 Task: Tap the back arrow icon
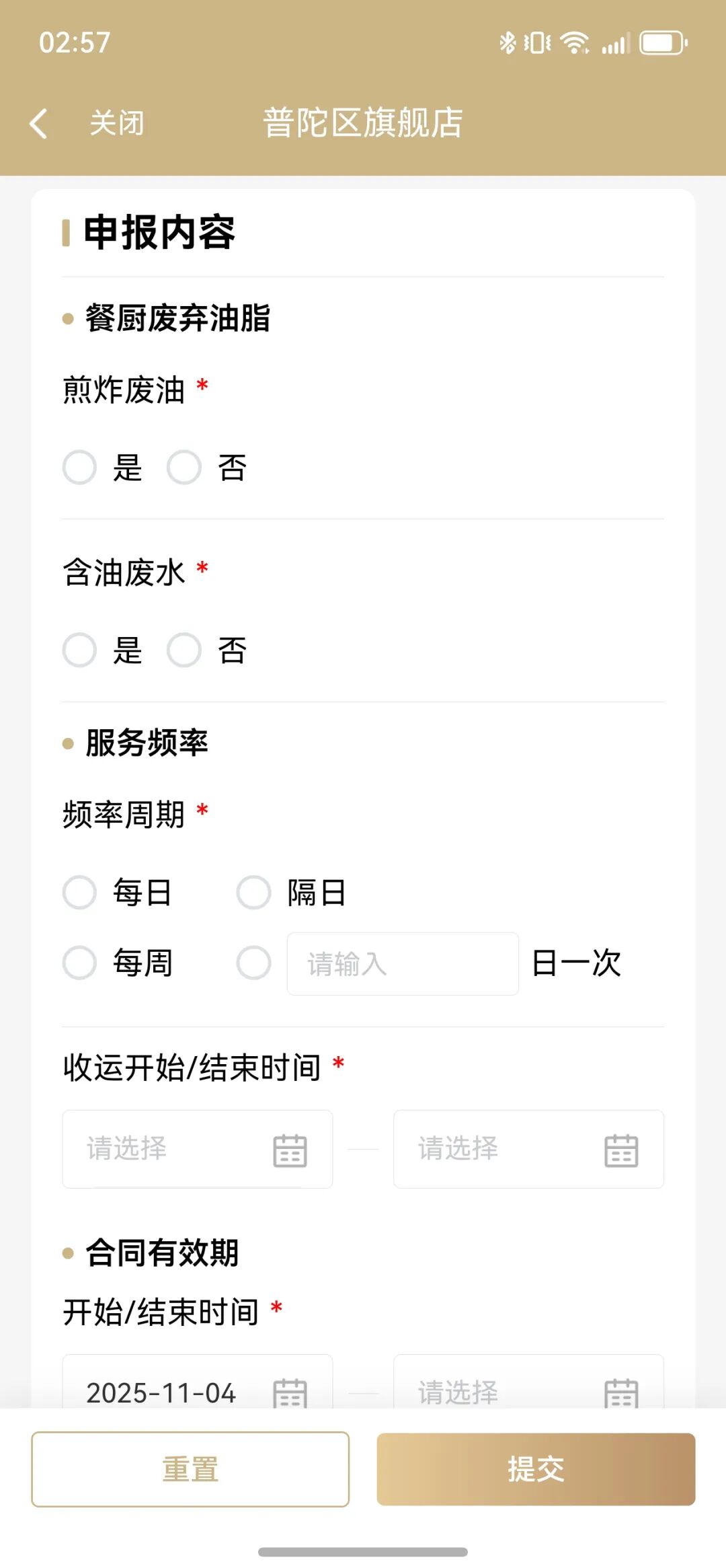click(x=39, y=124)
